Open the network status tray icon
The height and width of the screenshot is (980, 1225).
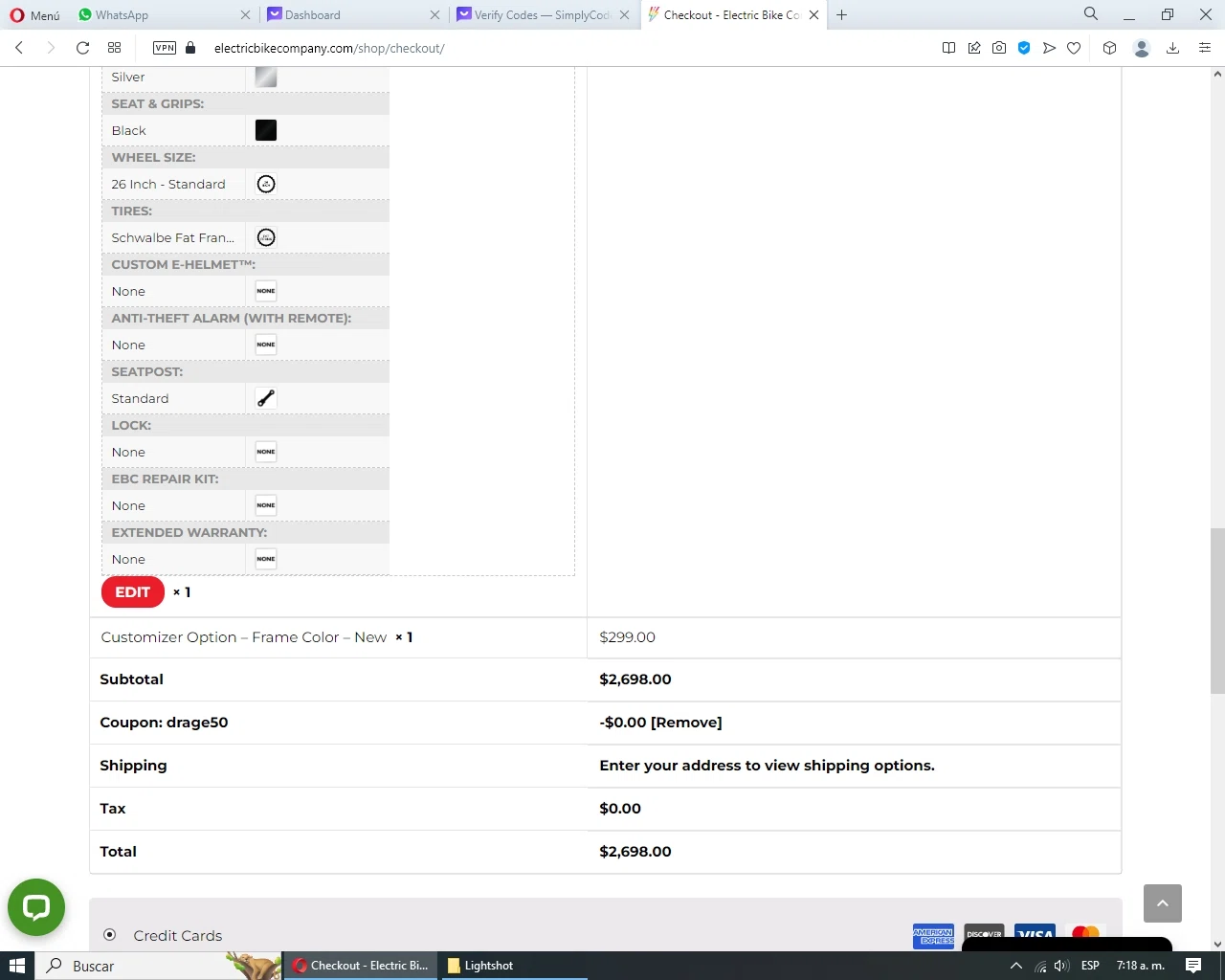[x=1040, y=966]
